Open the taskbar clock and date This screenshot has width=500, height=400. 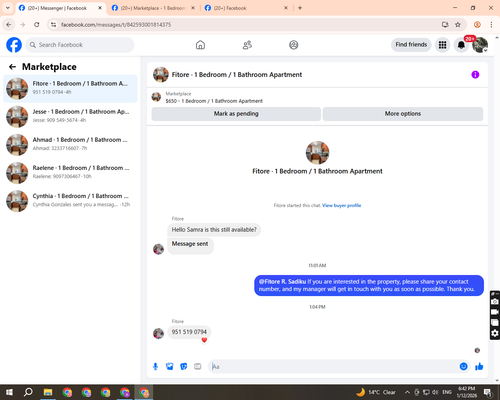466,392
